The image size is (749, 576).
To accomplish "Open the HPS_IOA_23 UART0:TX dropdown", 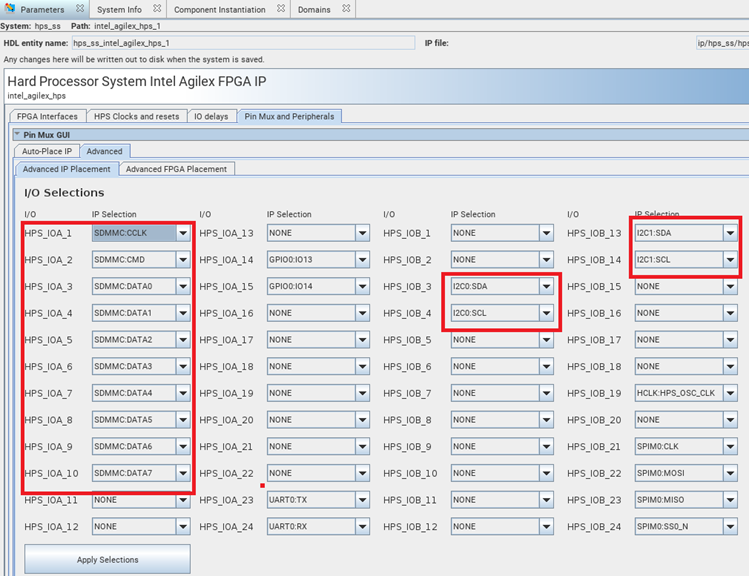I will [x=362, y=500].
